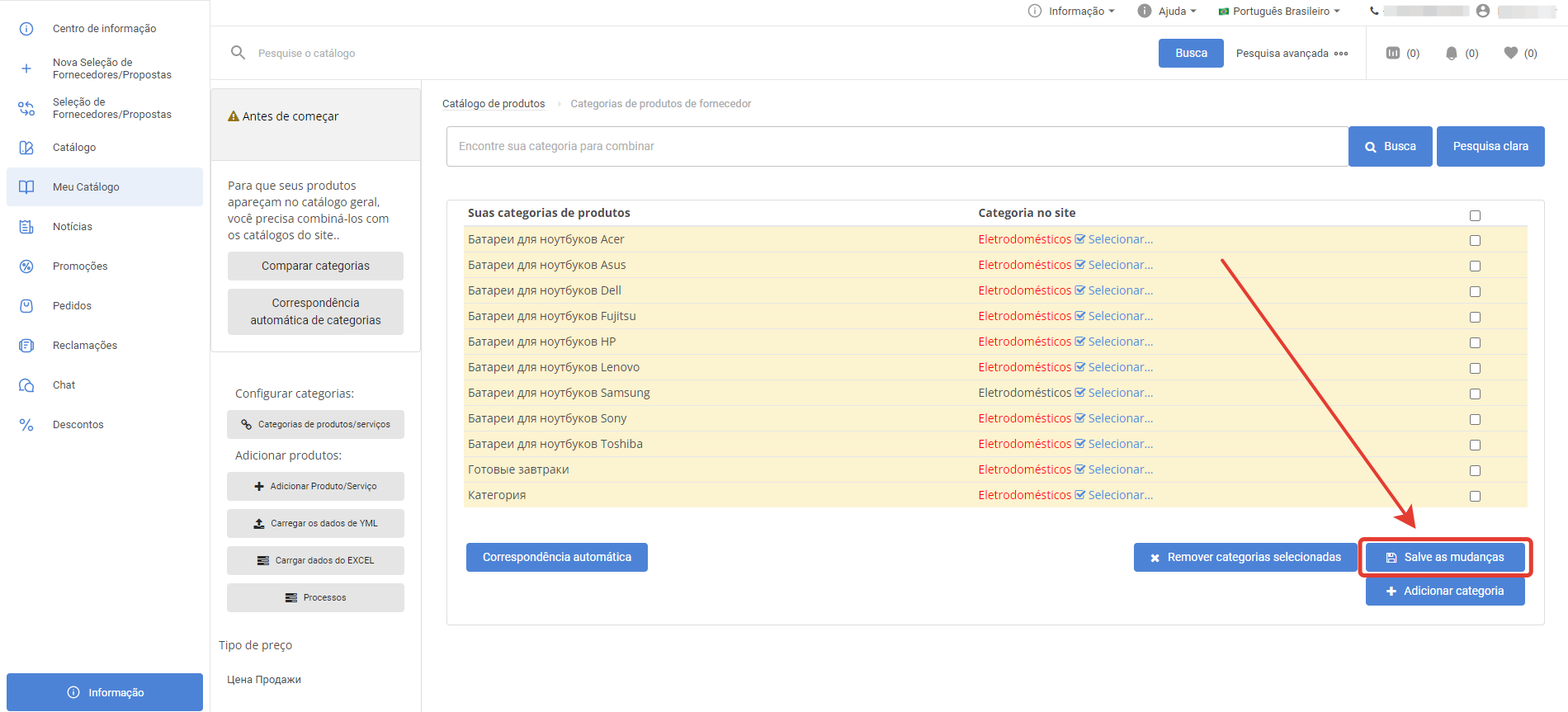Open Pedidos in the sidebar menu
Screen dimensions: 1568x712
tap(72, 306)
